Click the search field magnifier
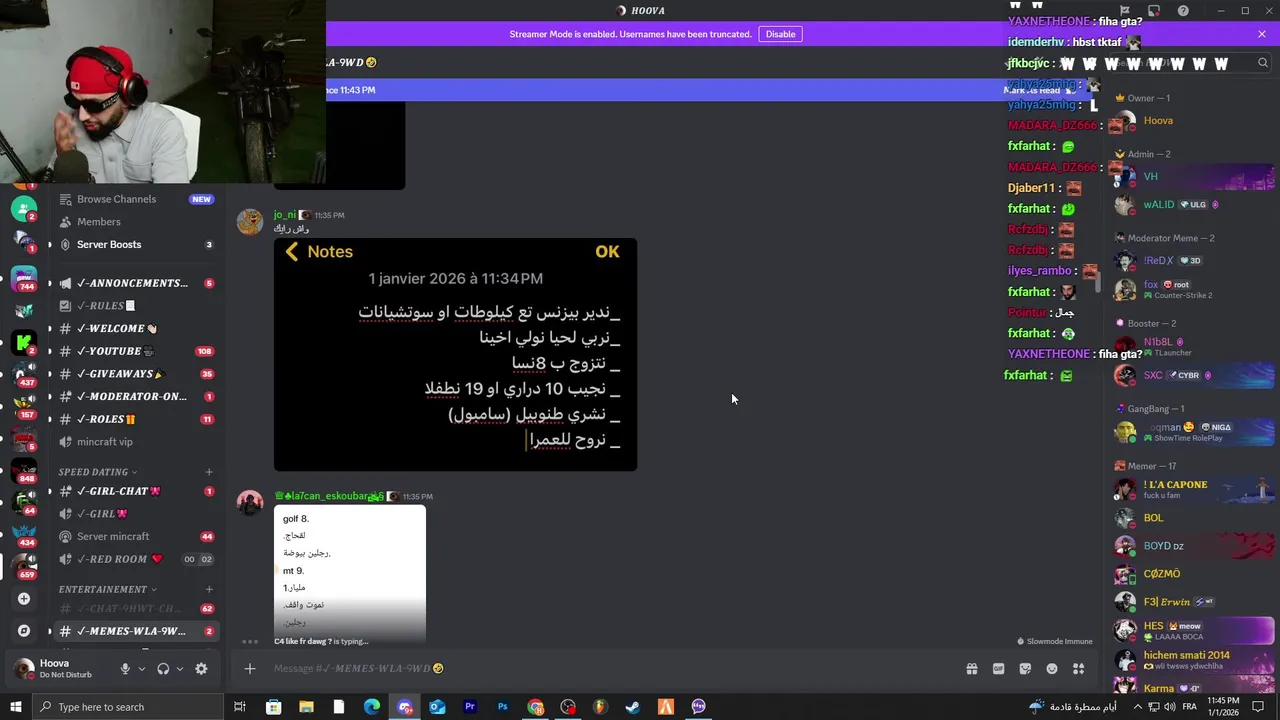1280x720 pixels. (1262, 63)
